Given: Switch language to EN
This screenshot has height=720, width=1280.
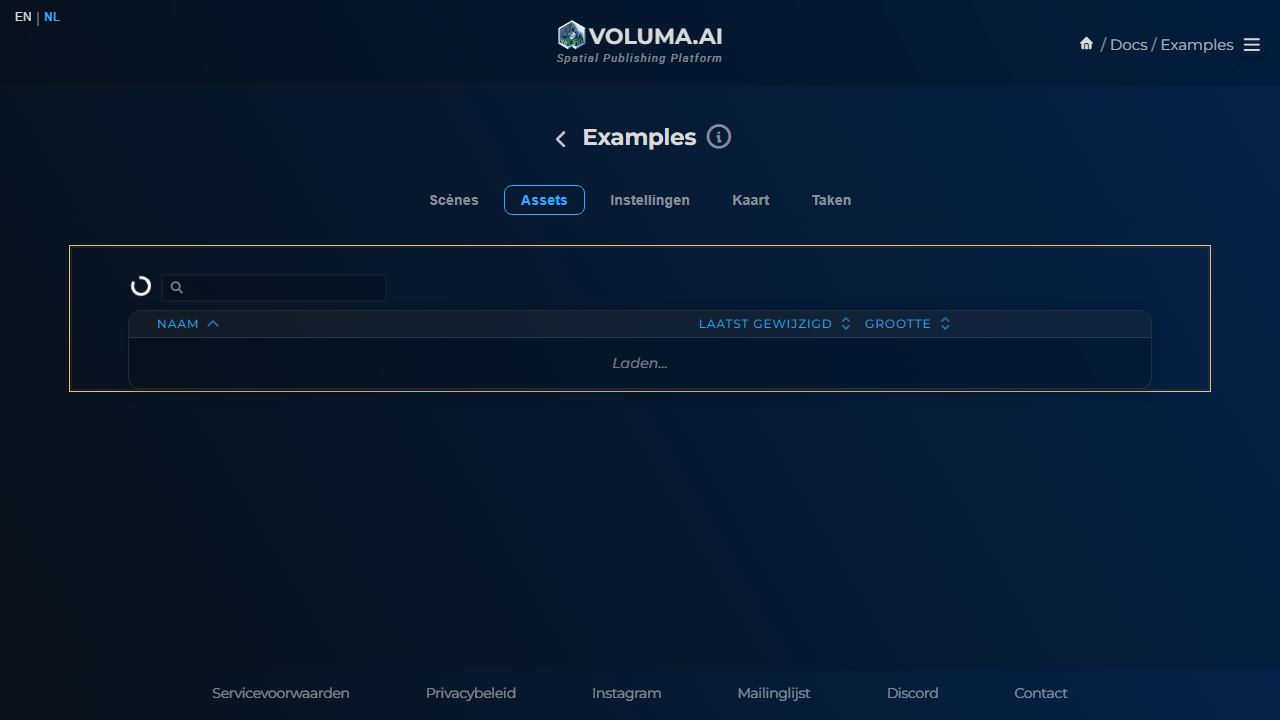Looking at the screenshot, I should (x=23, y=17).
